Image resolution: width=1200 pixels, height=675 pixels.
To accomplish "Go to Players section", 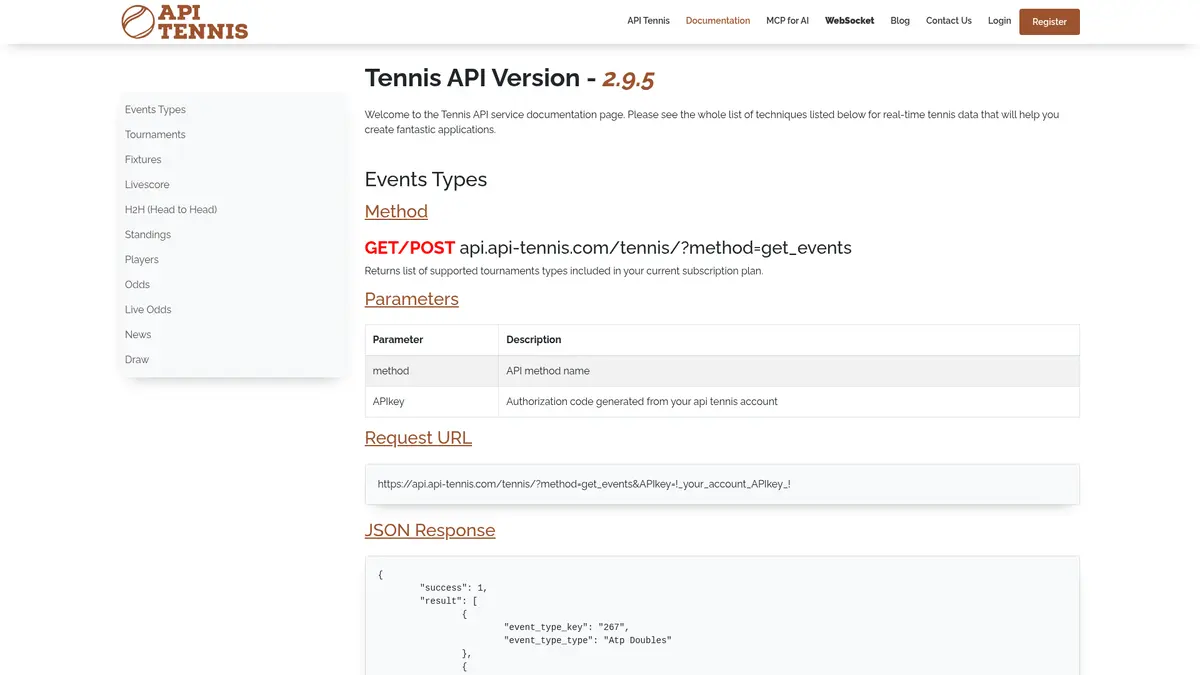I will (142, 260).
